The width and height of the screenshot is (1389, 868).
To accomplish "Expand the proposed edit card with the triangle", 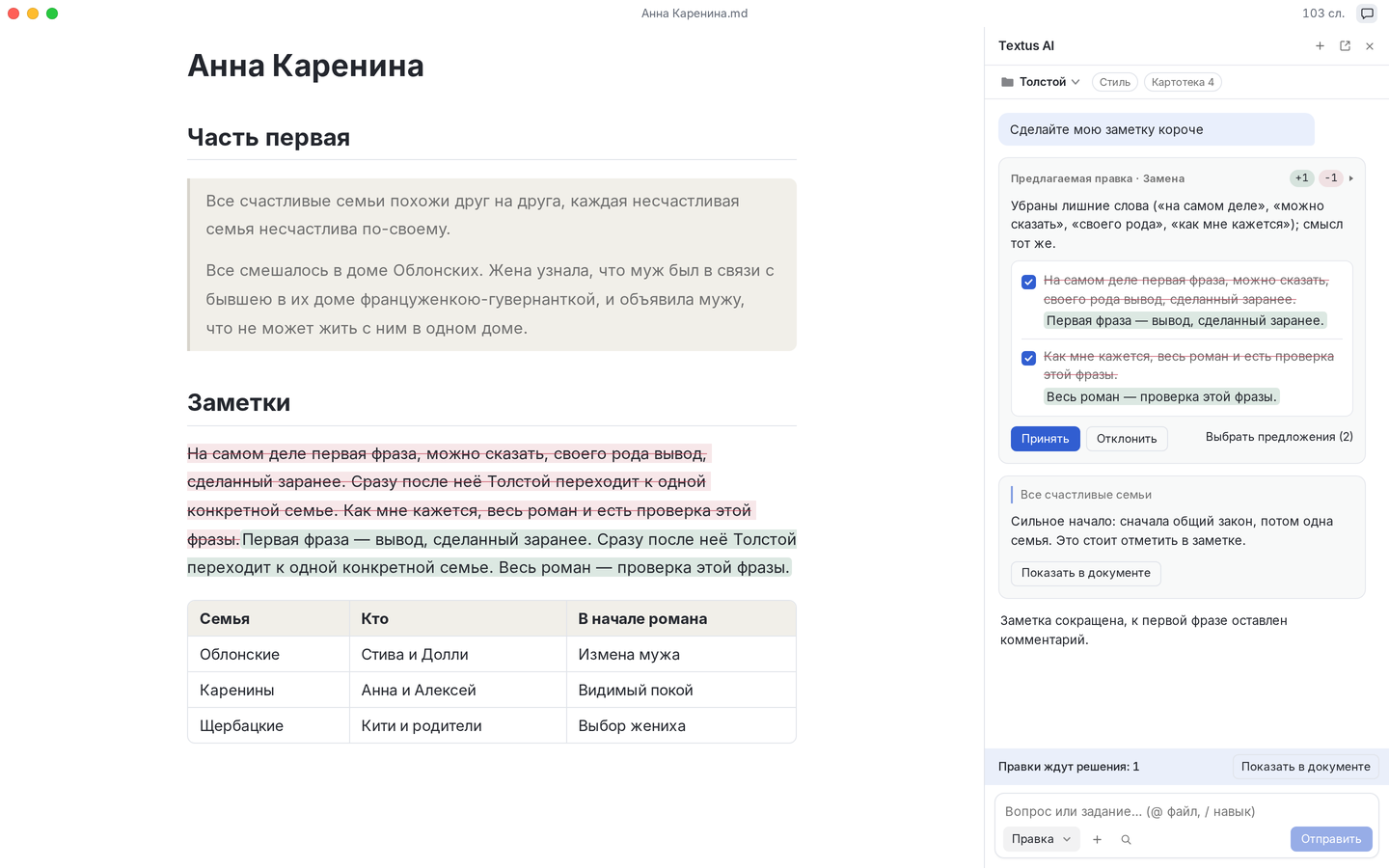I will [x=1351, y=178].
